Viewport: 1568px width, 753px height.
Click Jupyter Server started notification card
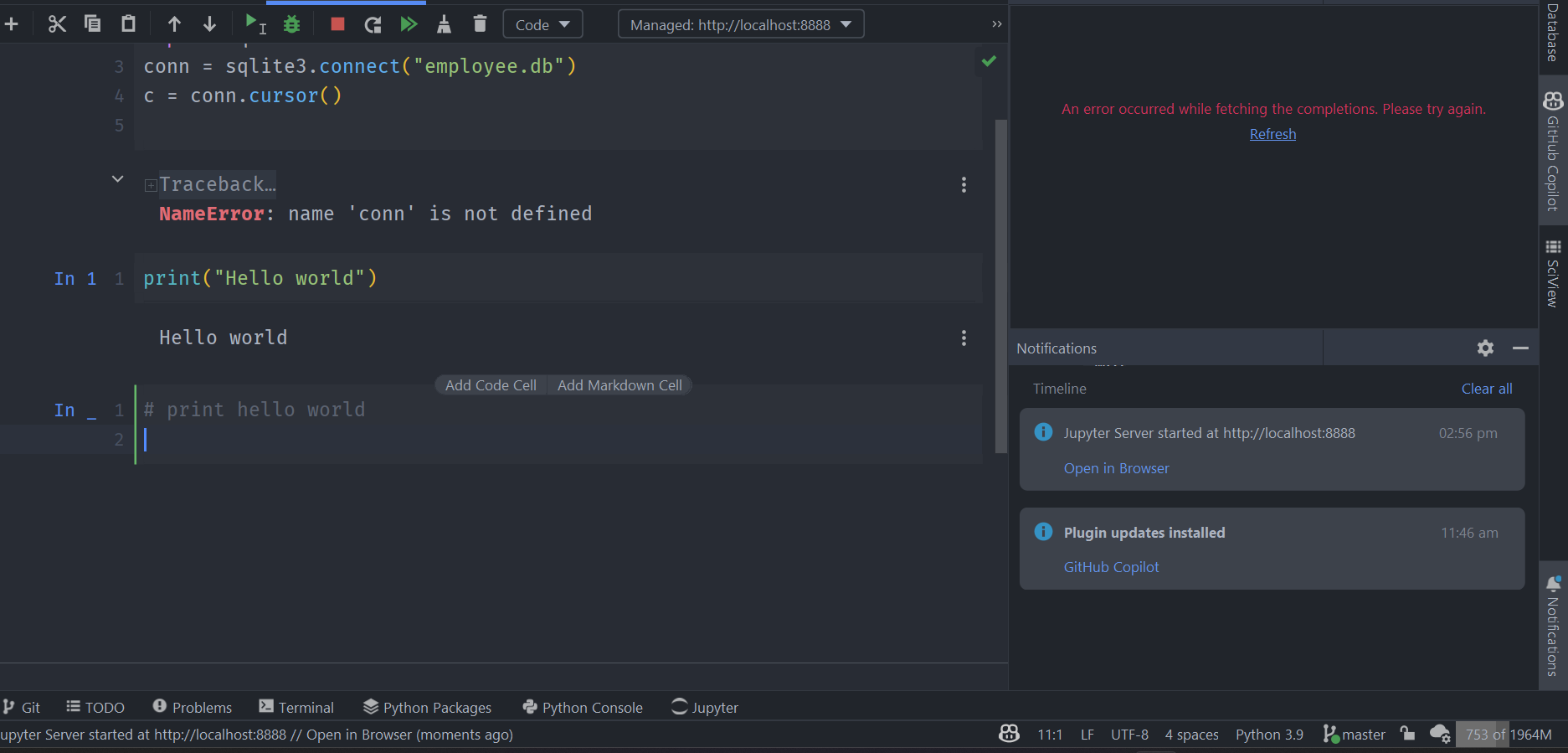[x=1272, y=450]
